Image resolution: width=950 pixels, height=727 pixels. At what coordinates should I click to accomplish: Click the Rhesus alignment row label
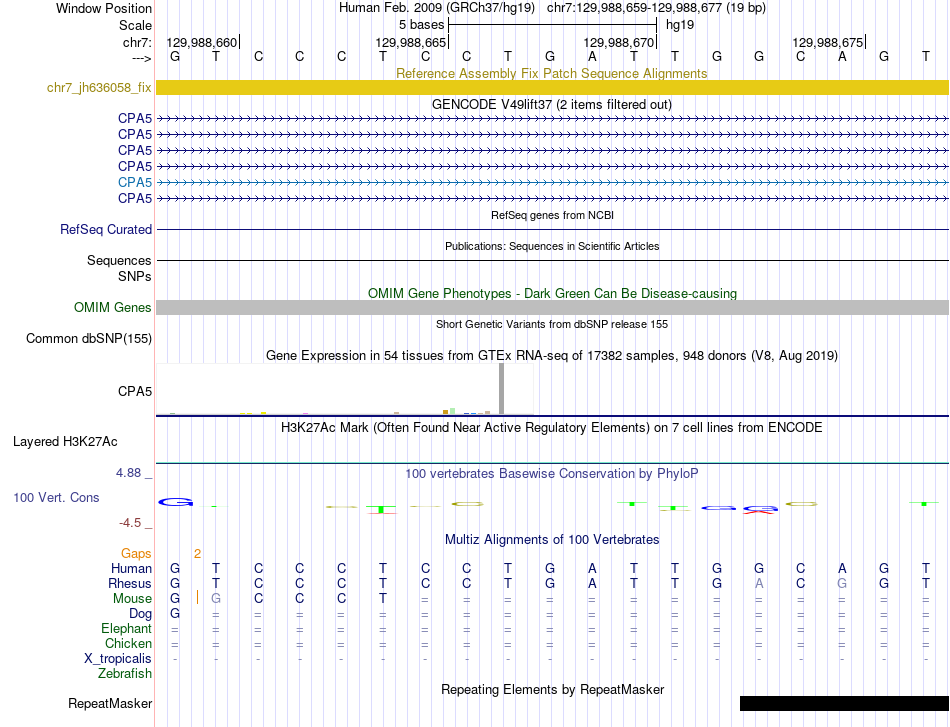[x=130, y=583]
